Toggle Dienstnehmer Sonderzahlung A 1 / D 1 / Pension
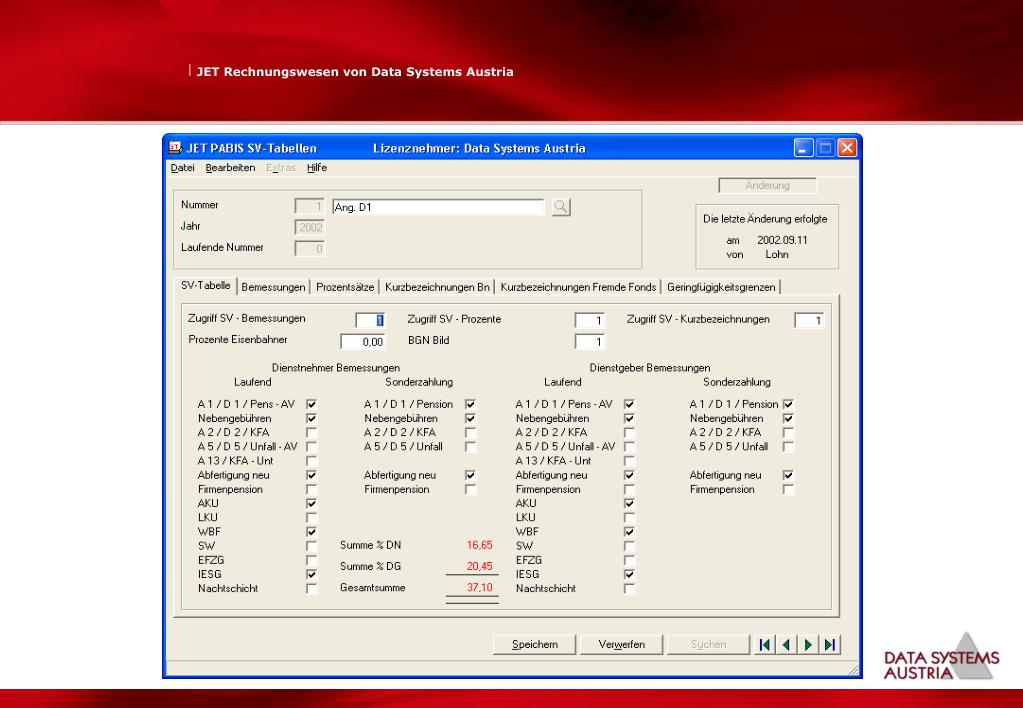 [470, 405]
